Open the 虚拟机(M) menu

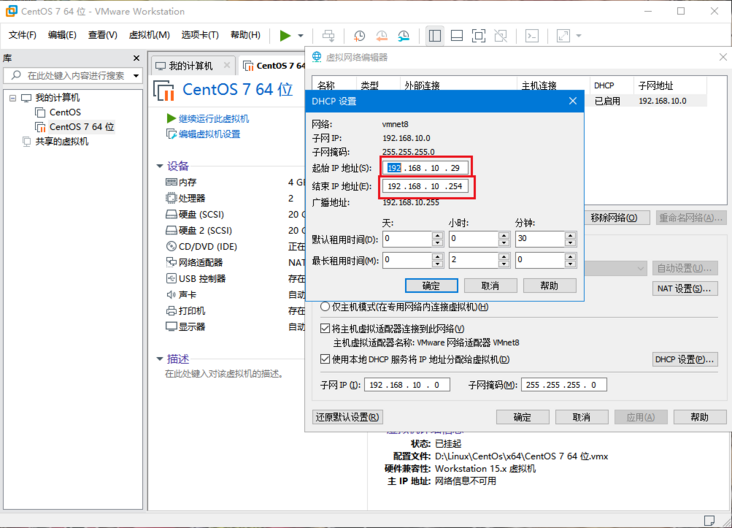tap(149, 35)
